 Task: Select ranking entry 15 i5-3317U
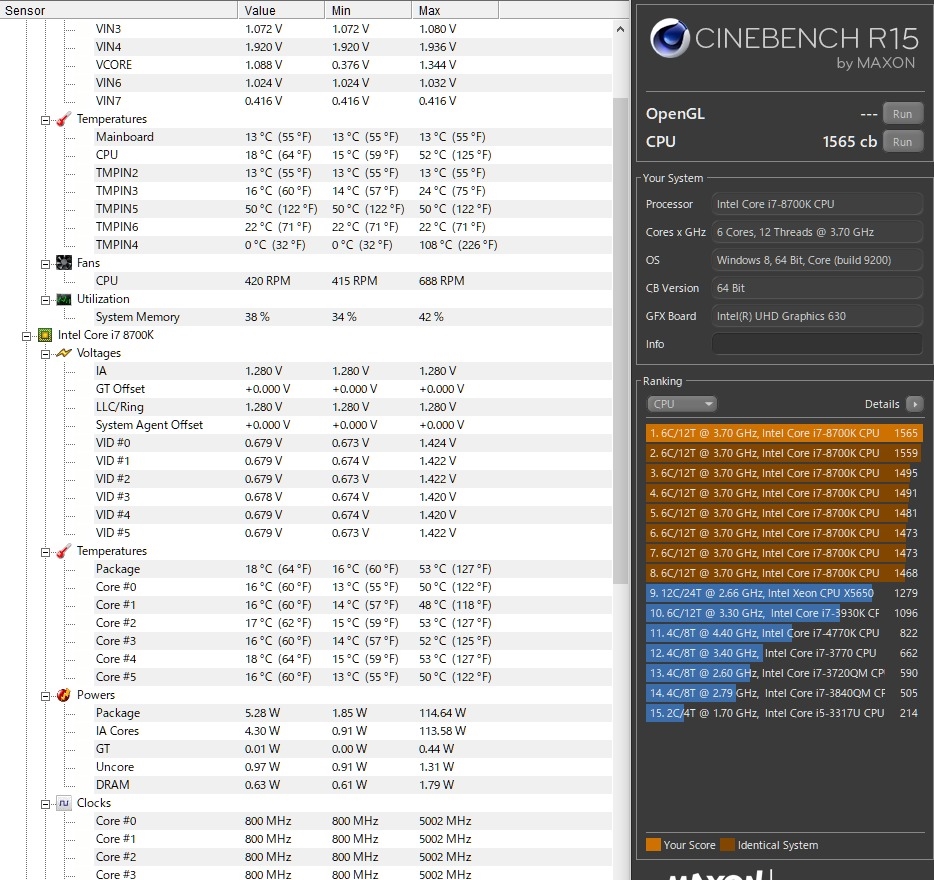point(784,713)
